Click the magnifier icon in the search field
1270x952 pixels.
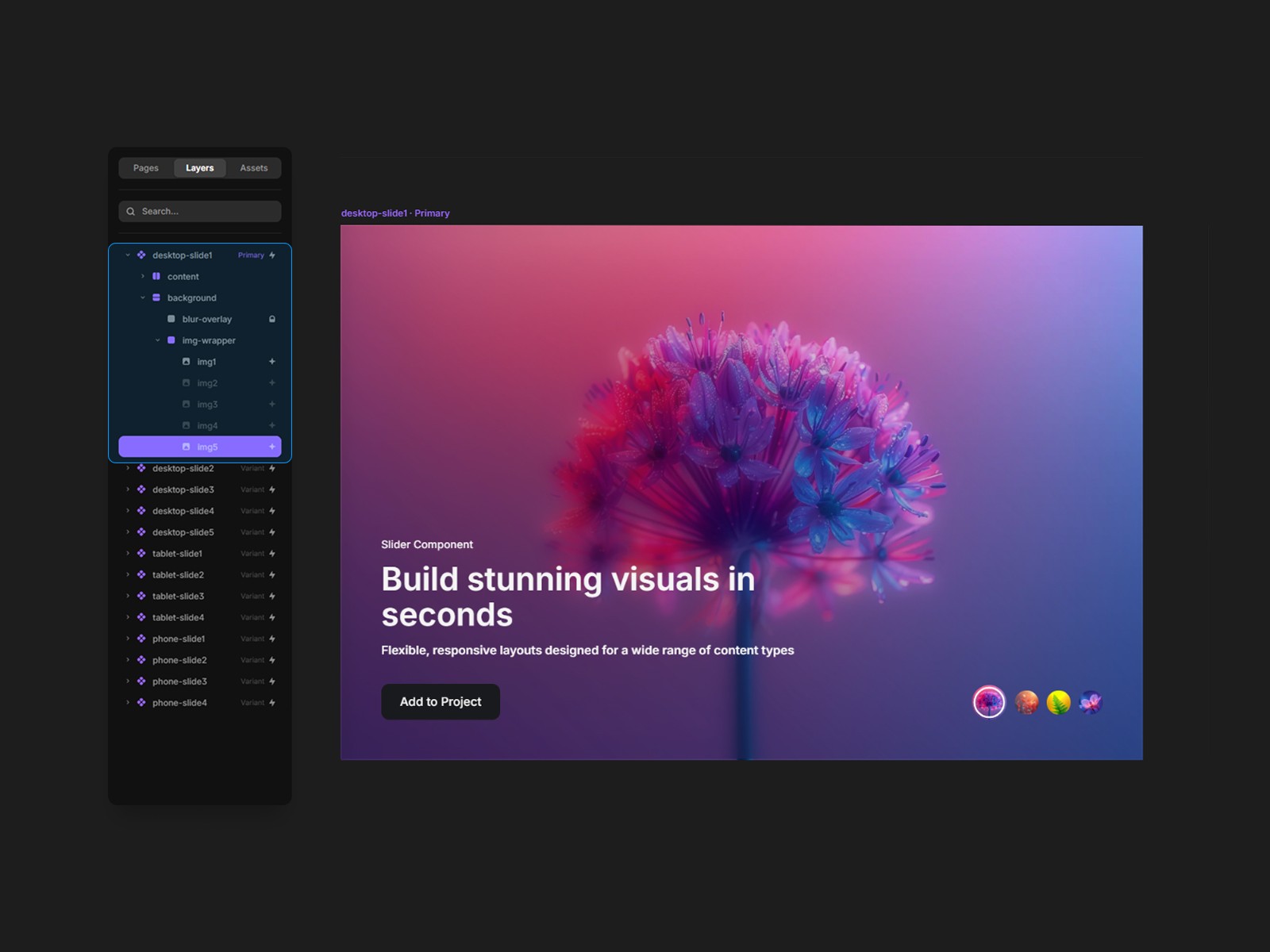[130, 211]
